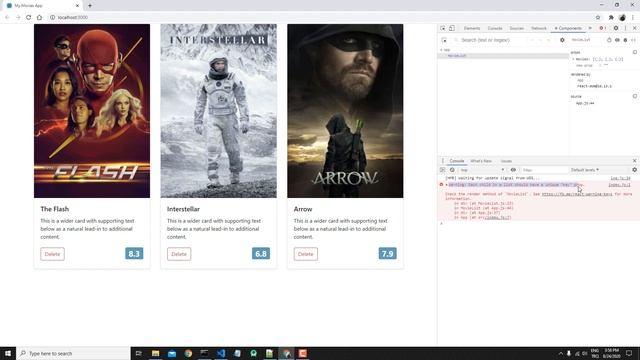This screenshot has height=360, width=640.
Task: Open console settings gear icon
Action: 634,170
